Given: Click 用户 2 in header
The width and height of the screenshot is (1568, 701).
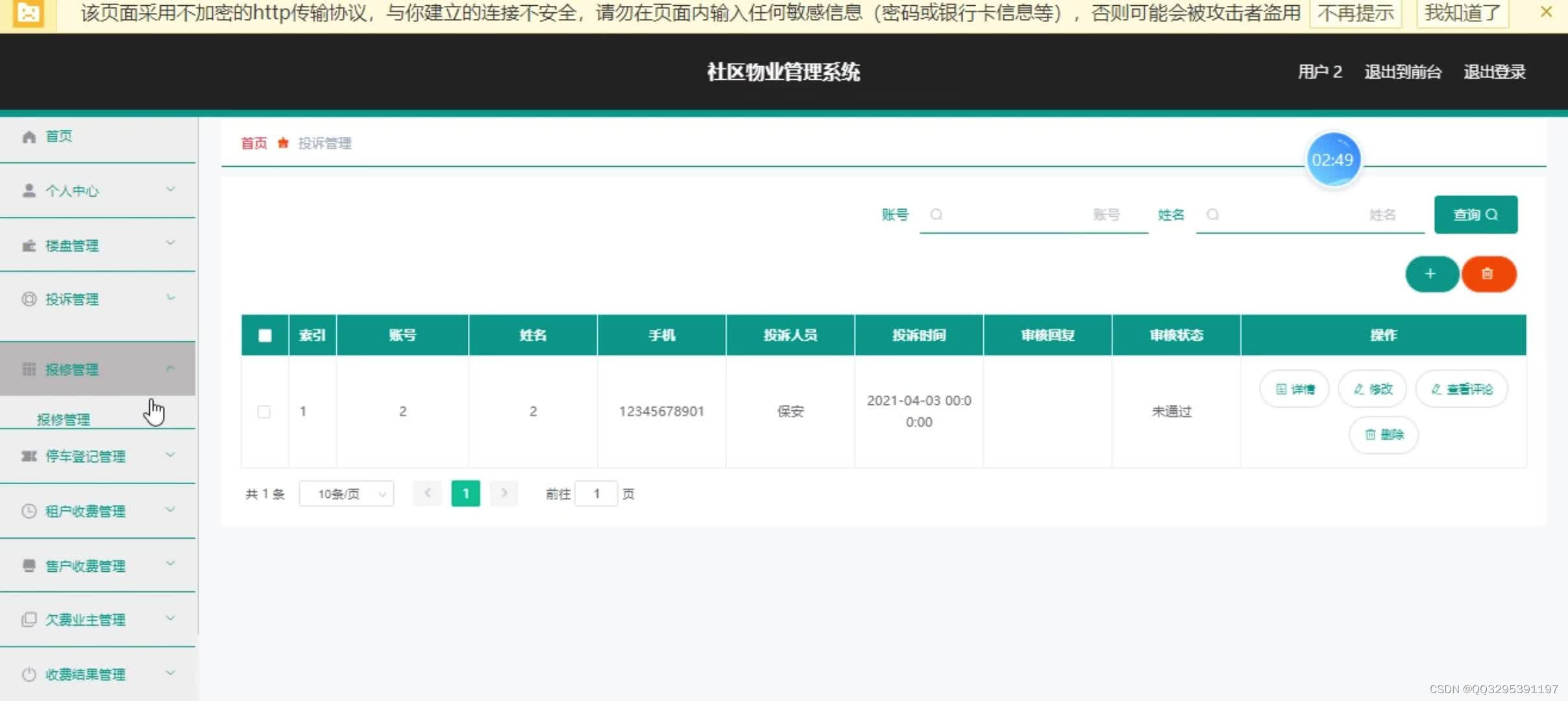Looking at the screenshot, I should [1319, 71].
